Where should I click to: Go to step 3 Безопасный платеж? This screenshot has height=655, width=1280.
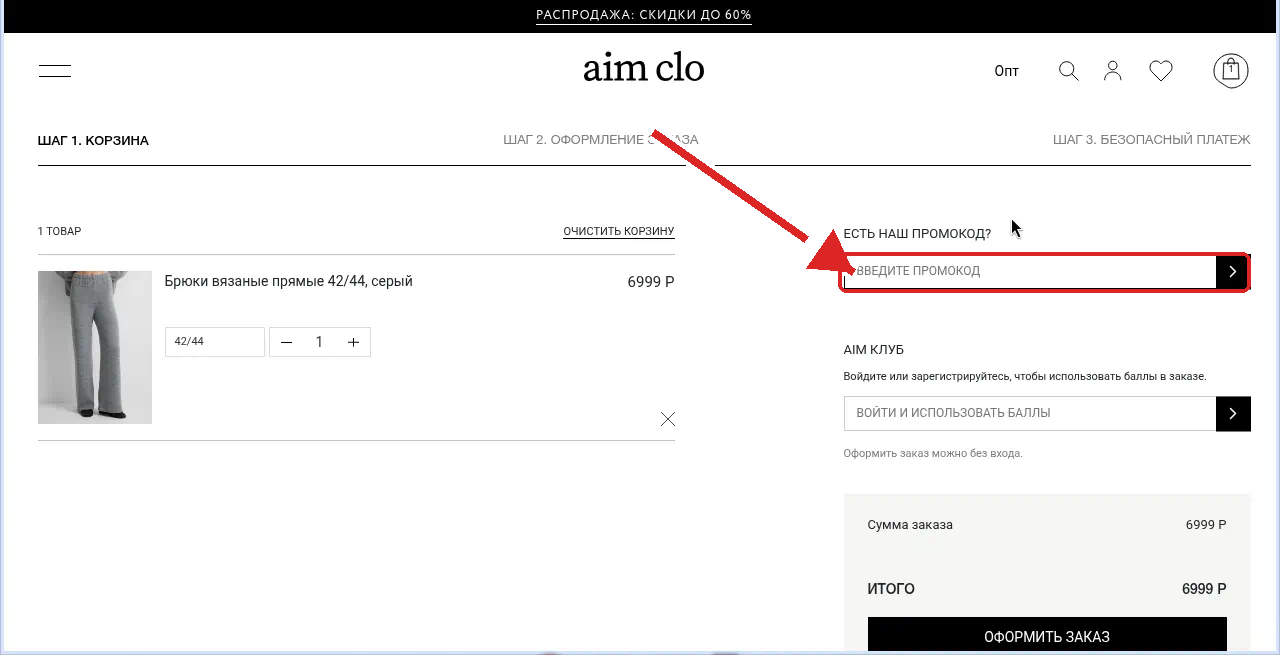1152,140
